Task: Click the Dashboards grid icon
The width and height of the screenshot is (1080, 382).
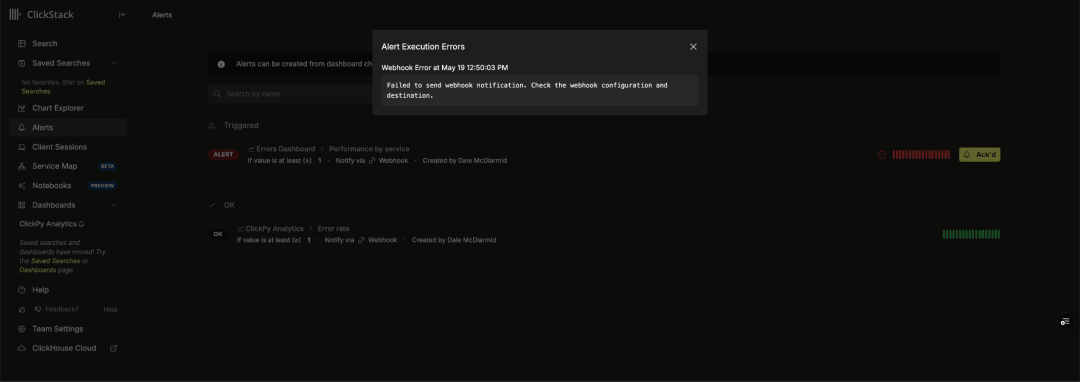Action: 21,205
